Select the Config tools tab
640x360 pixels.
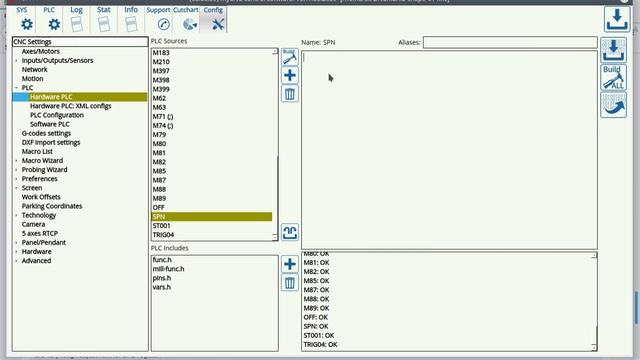(x=213, y=19)
